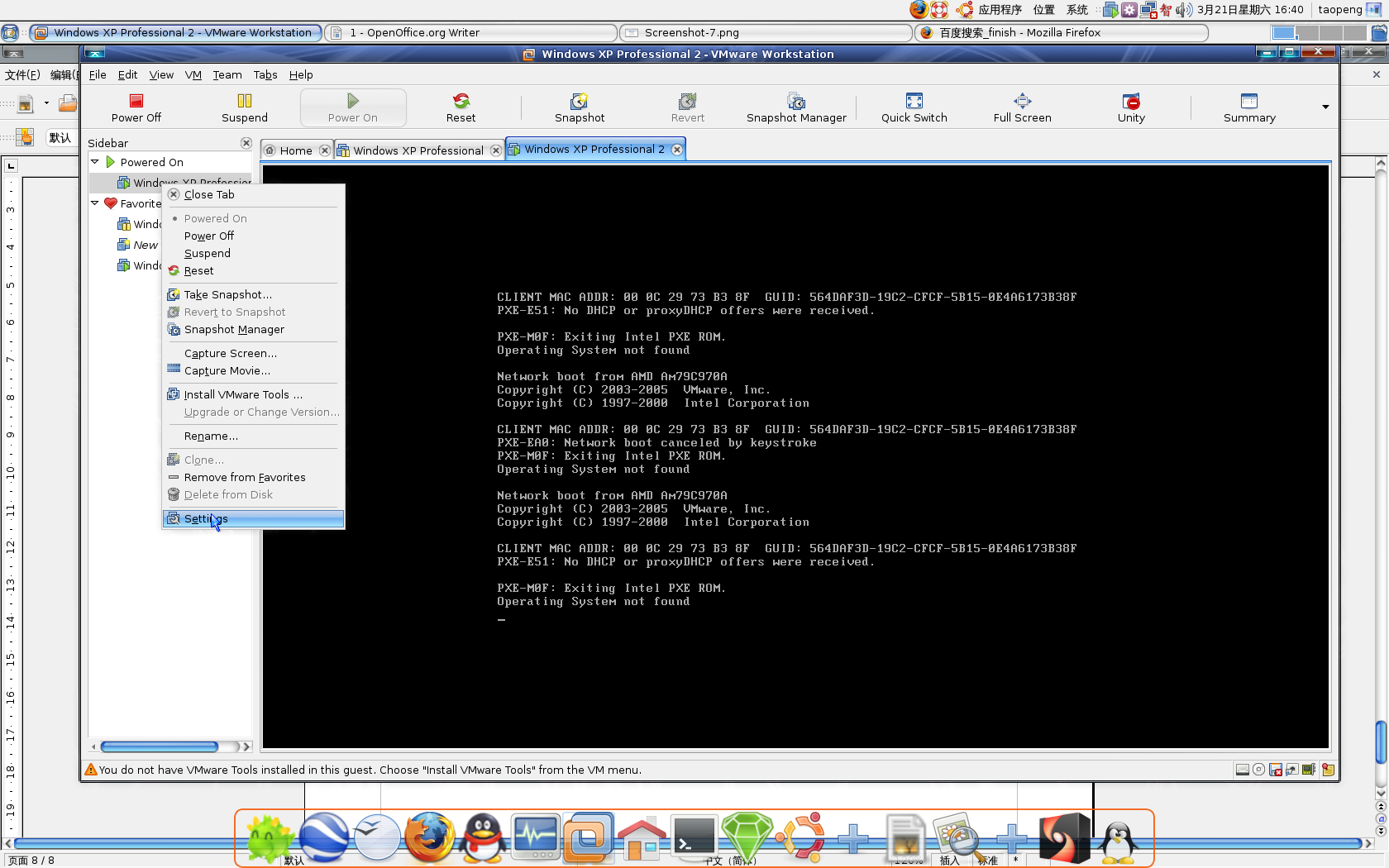Close the Home tab

pos(325,150)
